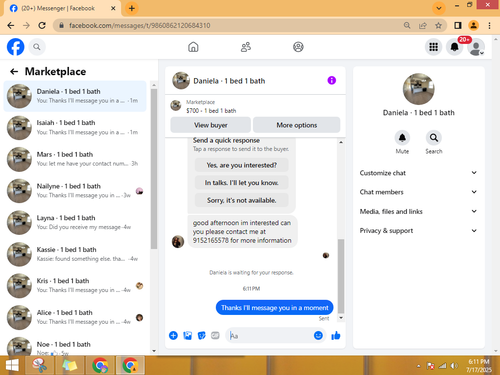Image resolution: width=500 pixels, height=375 pixels.
Task: Open Snipping Tool in taskbar
Action: pyautogui.click(x=40, y=365)
